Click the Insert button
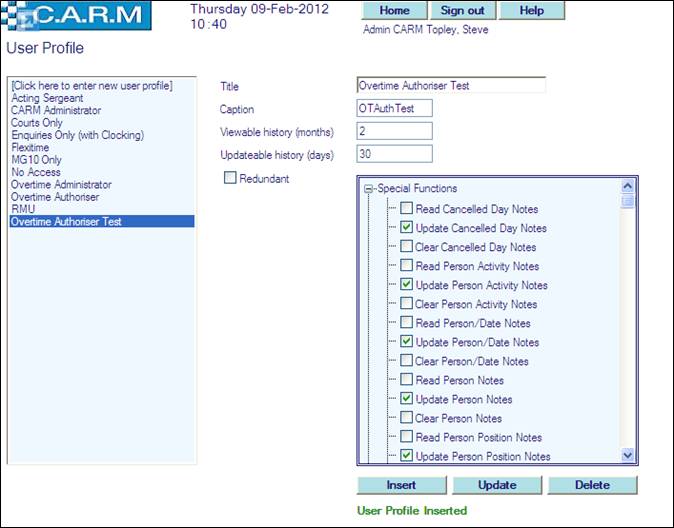The width and height of the screenshot is (674, 528). tap(401, 485)
